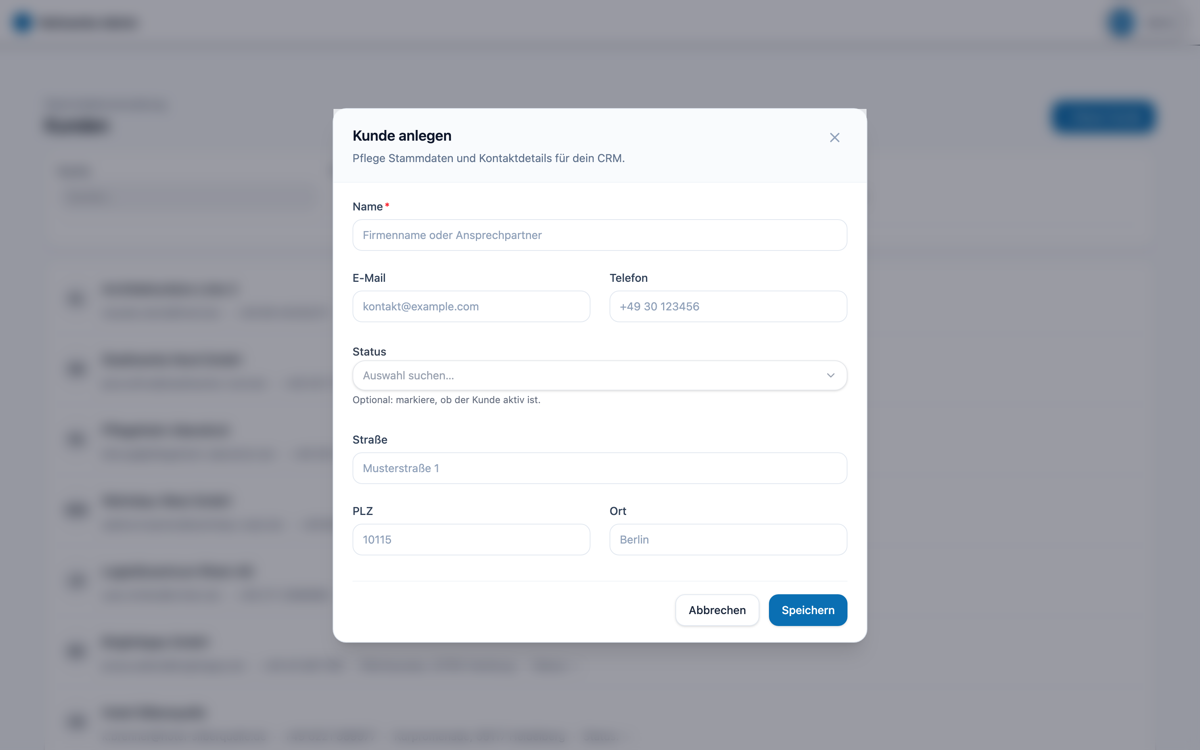Click the Status dropdown chevron arrow

point(830,375)
